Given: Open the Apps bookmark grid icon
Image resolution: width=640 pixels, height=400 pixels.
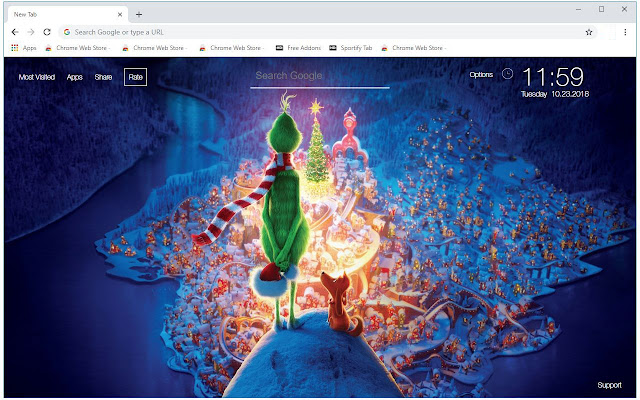Looking at the screenshot, I should 15,48.
